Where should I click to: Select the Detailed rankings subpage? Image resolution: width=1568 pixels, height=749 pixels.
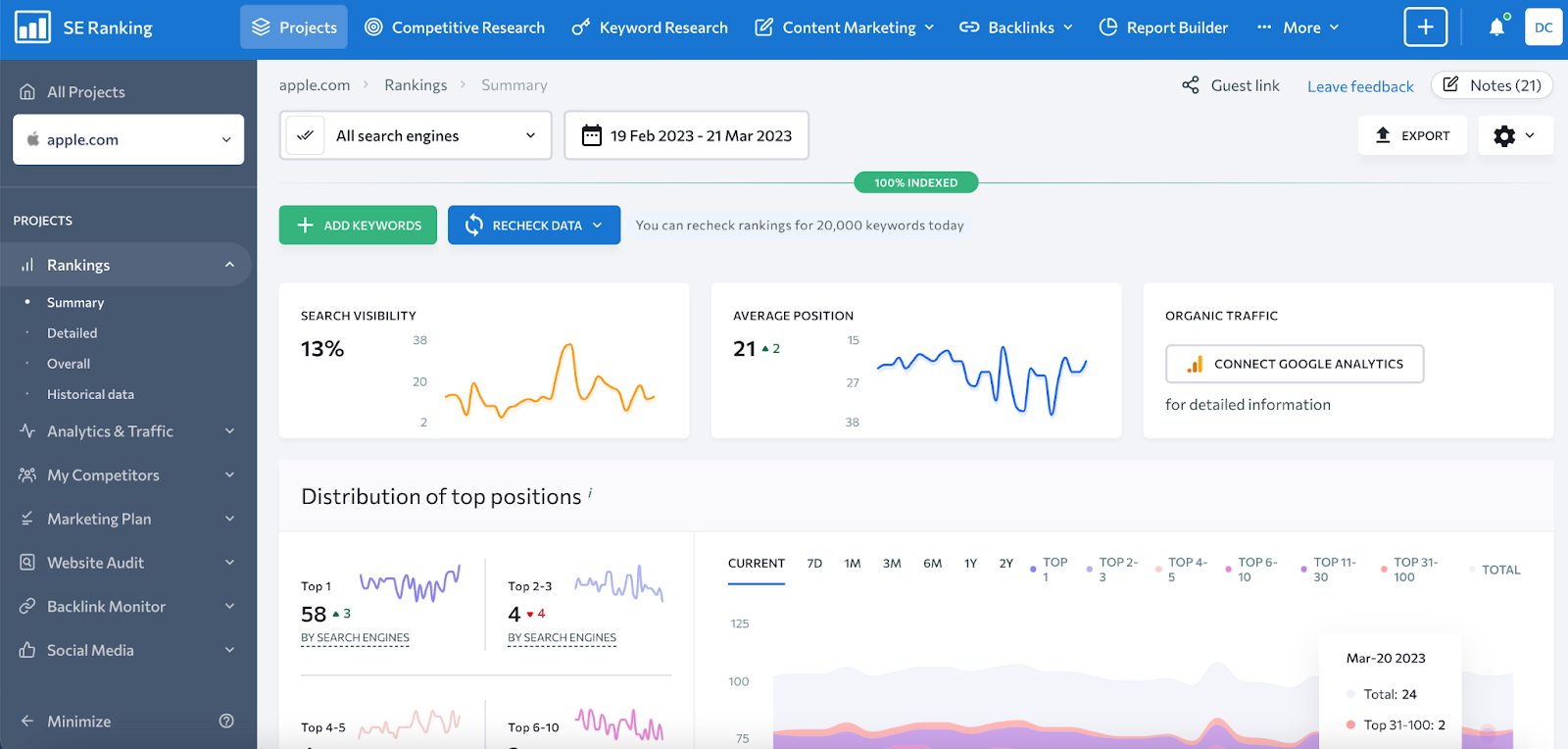[x=73, y=333]
